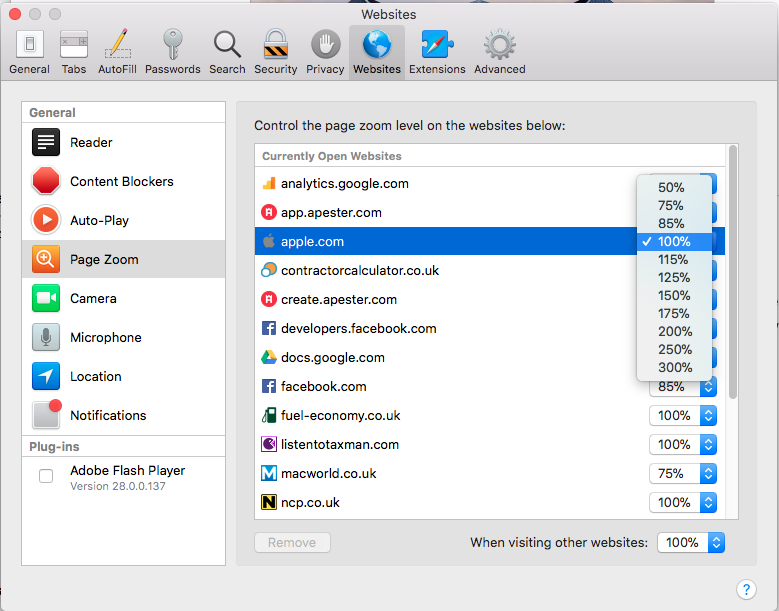Click the docs.google.com Drive favicon
Image resolution: width=779 pixels, height=611 pixels.
click(269, 357)
